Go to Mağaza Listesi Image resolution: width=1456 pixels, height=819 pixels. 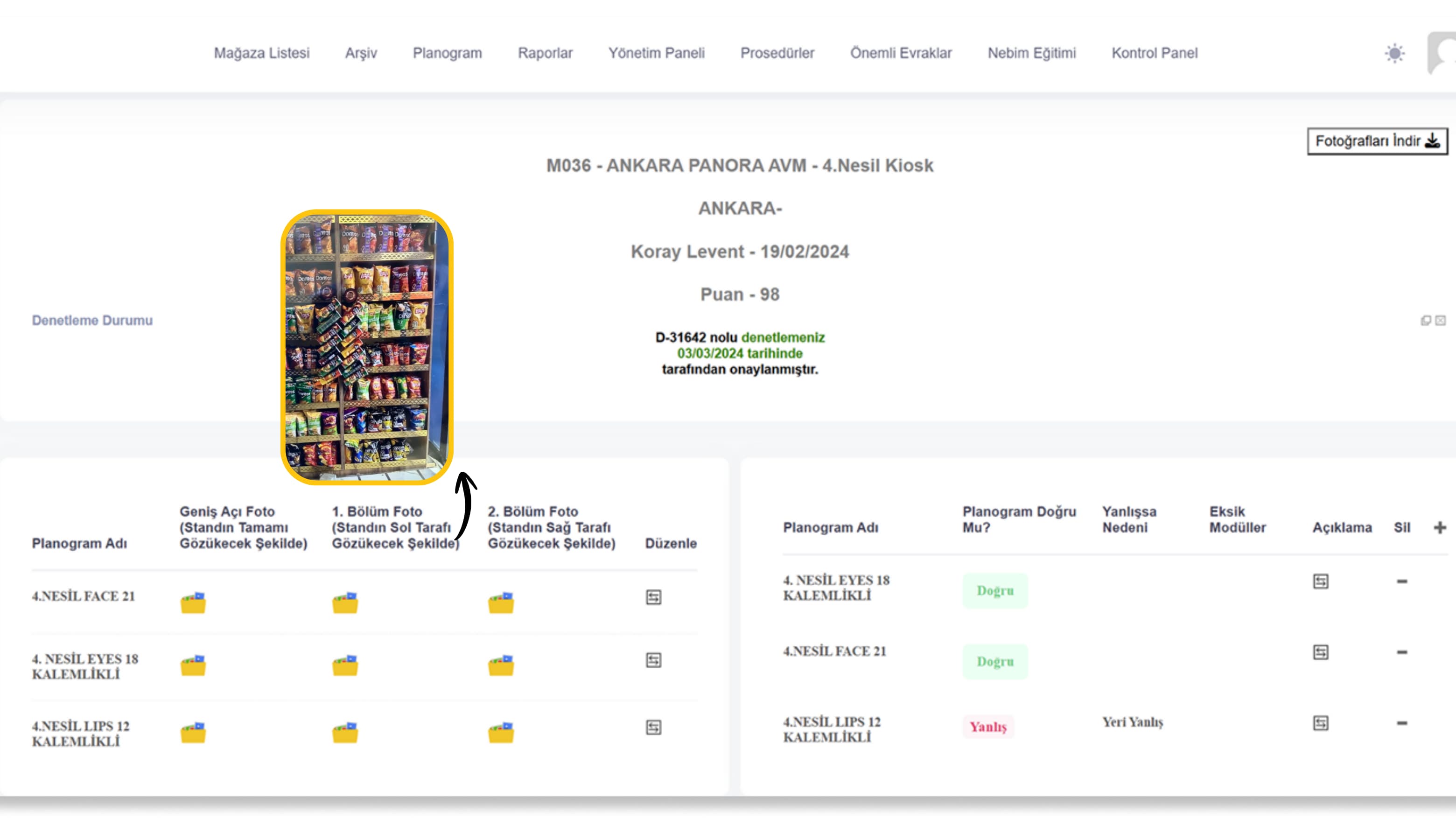pyautogui.click(x=262, y=53)
